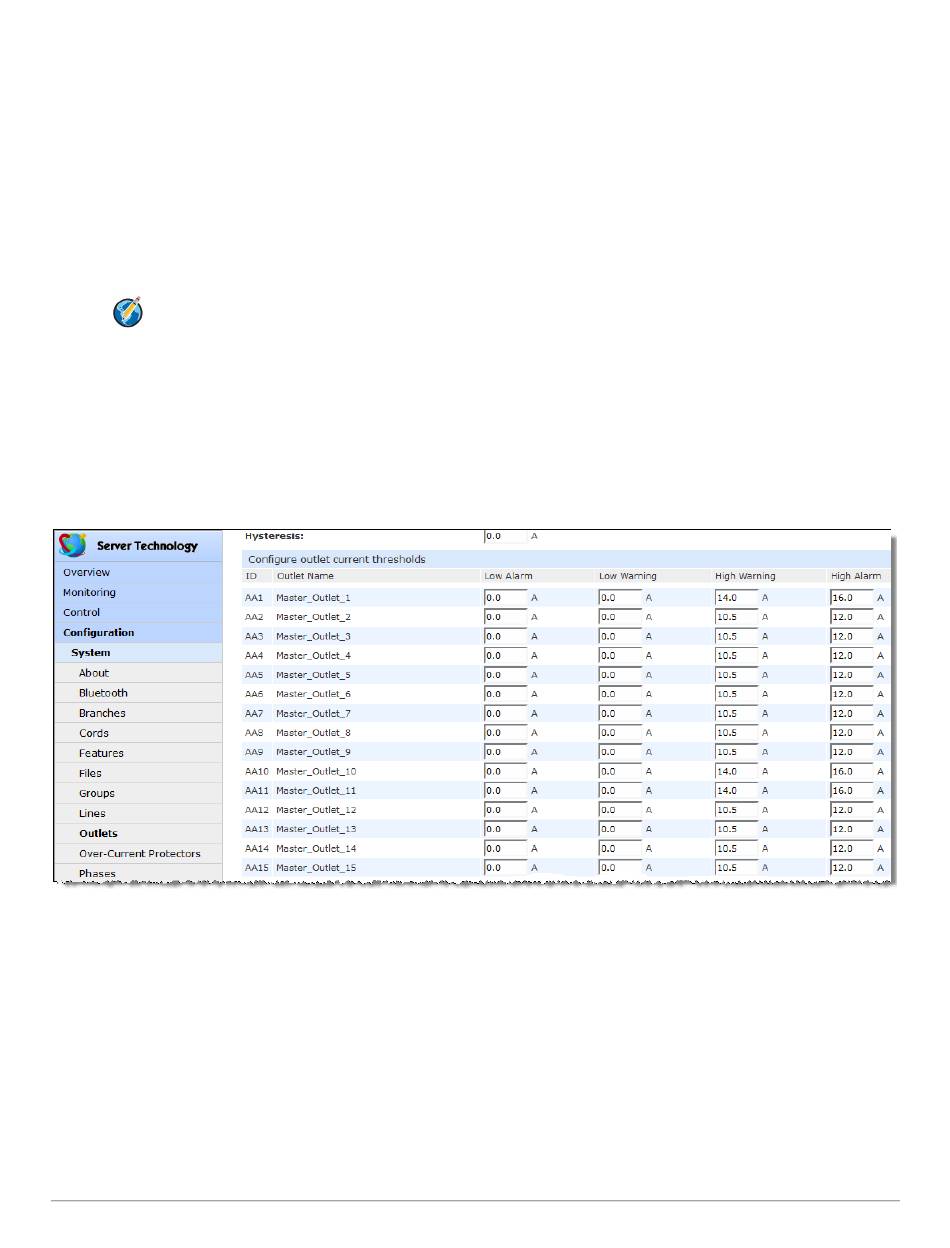The height and width of the screenshot is (1248, 950).
Task: Edit High Alarm for Master_Outlet_10
Action: pyautogui.click(x=852, y=771)
